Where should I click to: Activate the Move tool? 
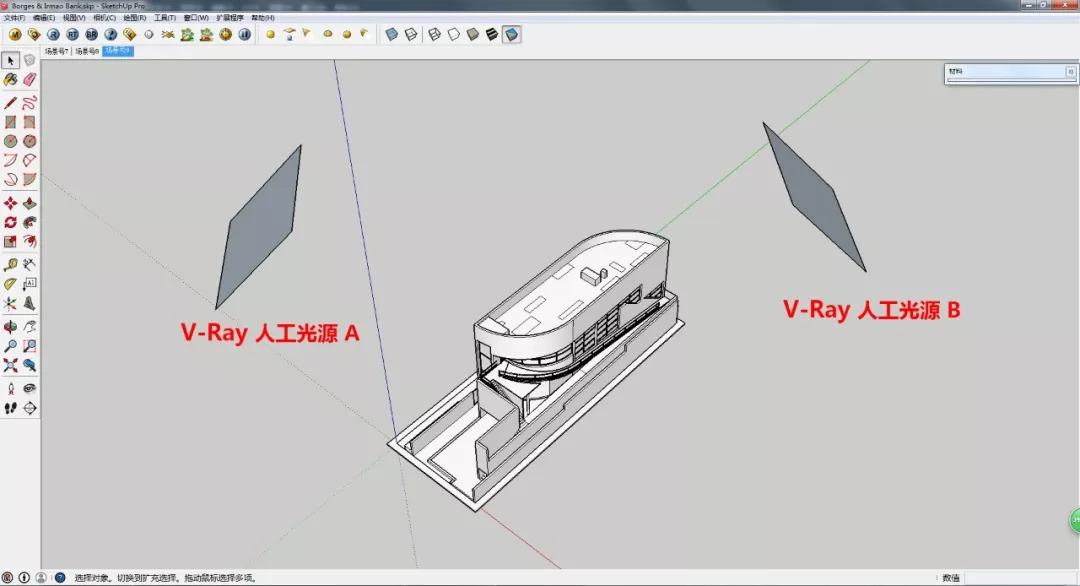(10, 203)
